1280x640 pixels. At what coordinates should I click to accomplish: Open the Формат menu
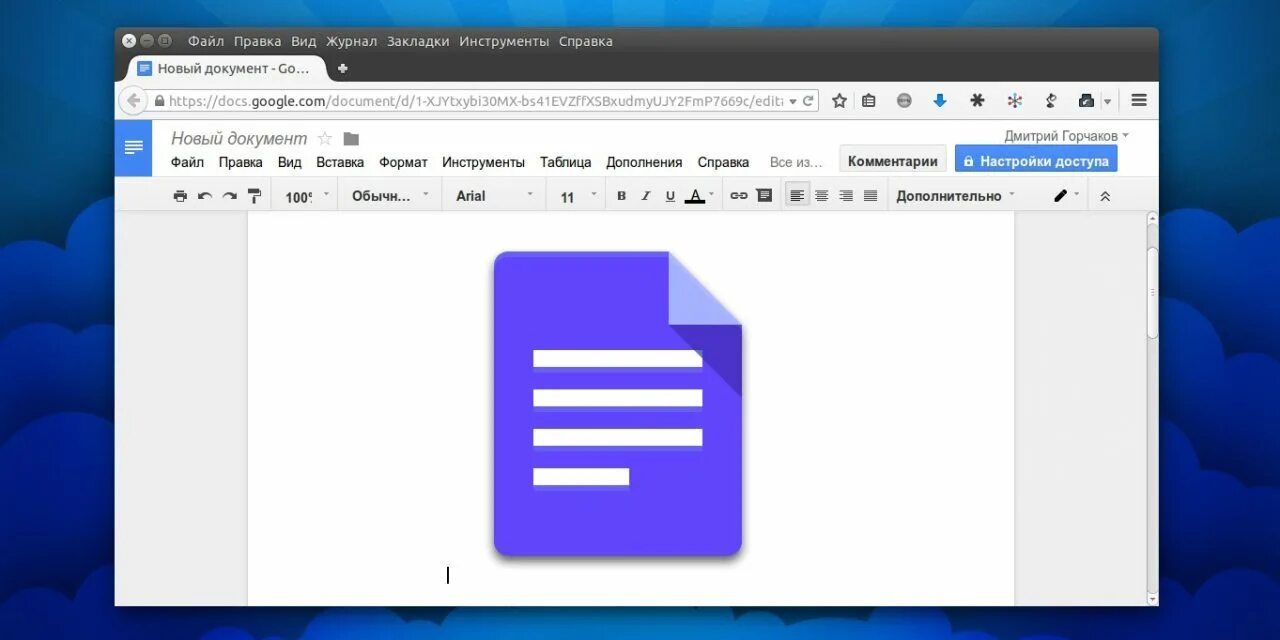point(403,162)
